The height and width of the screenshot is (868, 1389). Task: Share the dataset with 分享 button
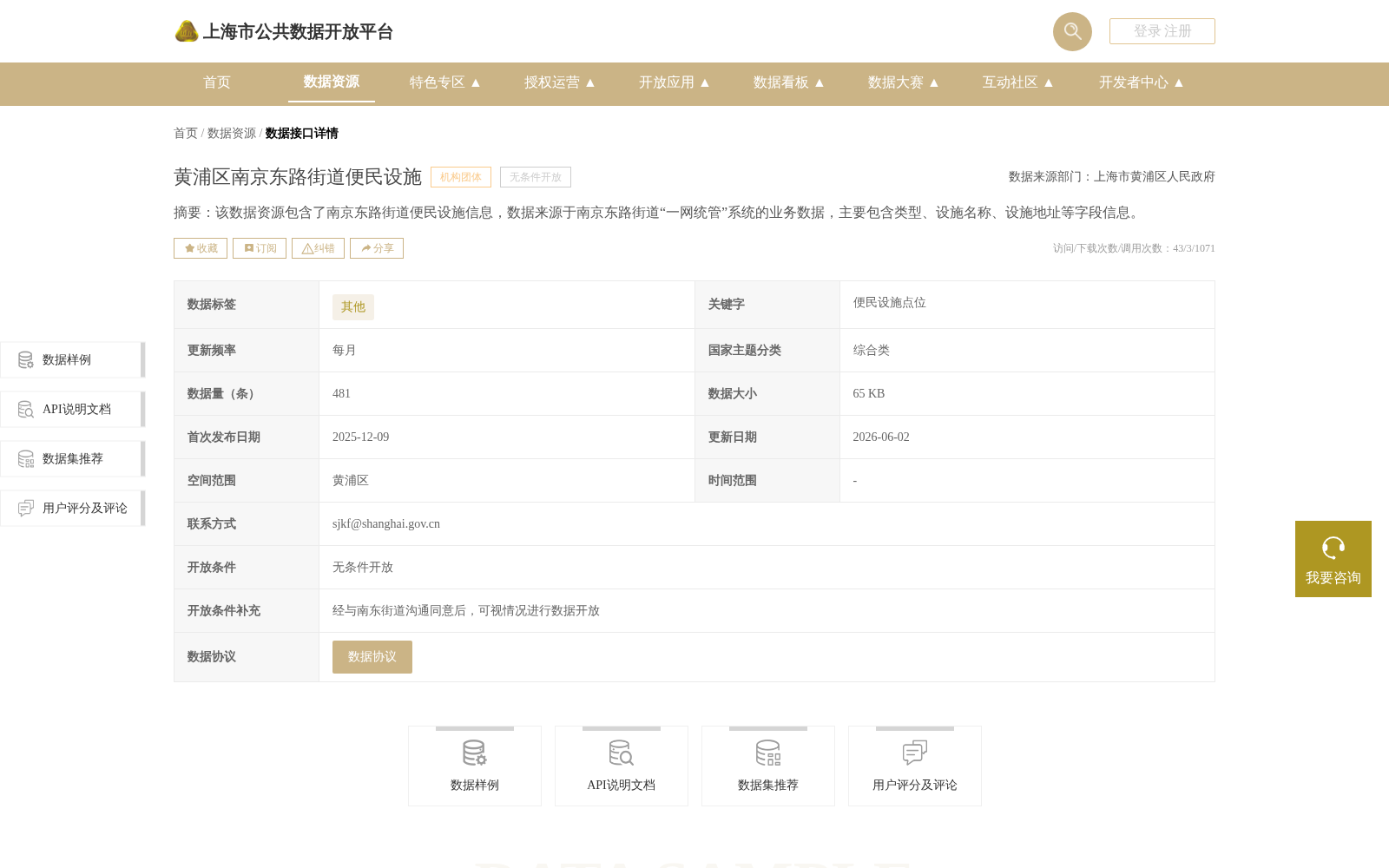377,248
